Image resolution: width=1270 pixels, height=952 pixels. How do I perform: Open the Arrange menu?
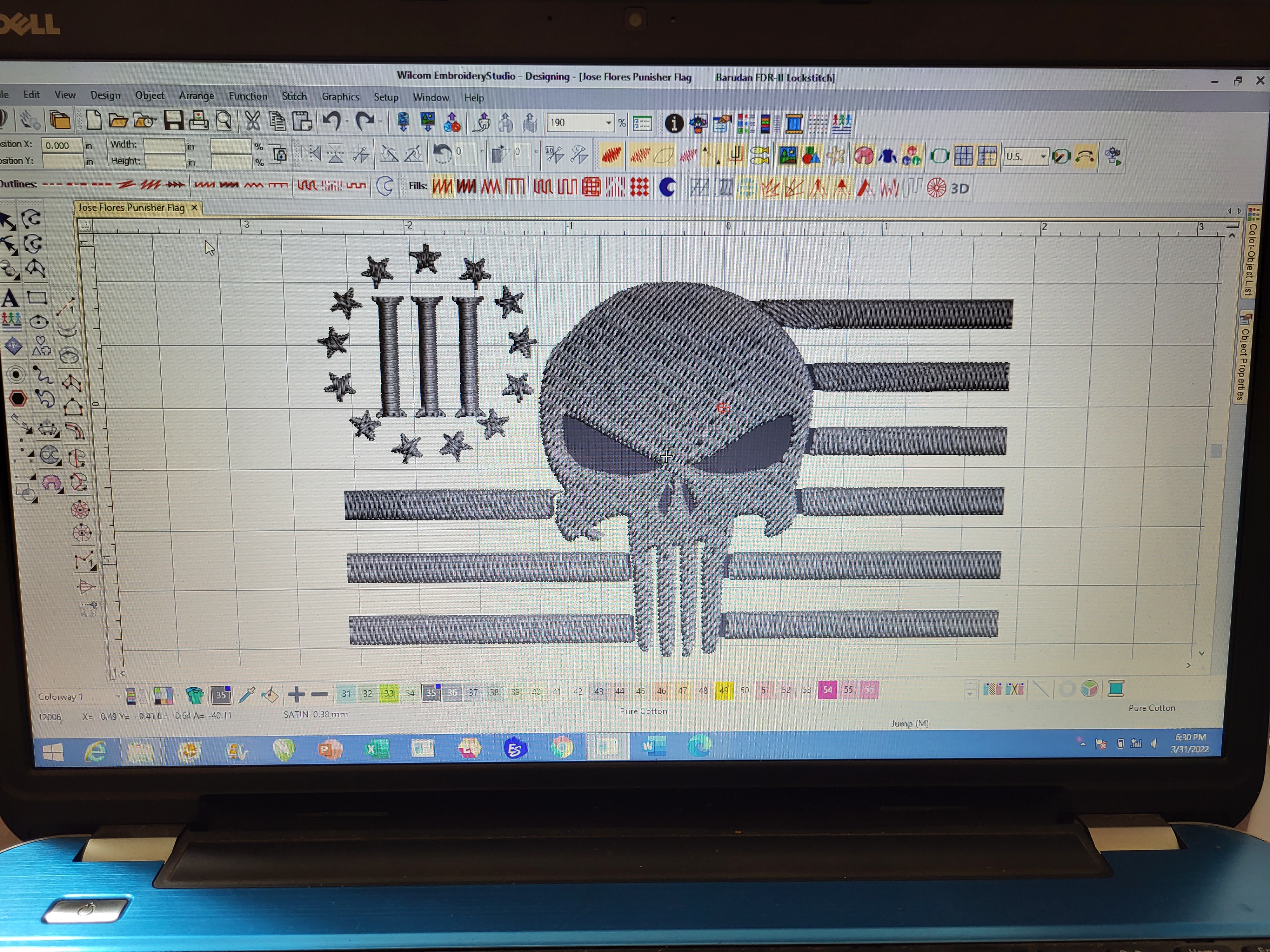(196, 95)
